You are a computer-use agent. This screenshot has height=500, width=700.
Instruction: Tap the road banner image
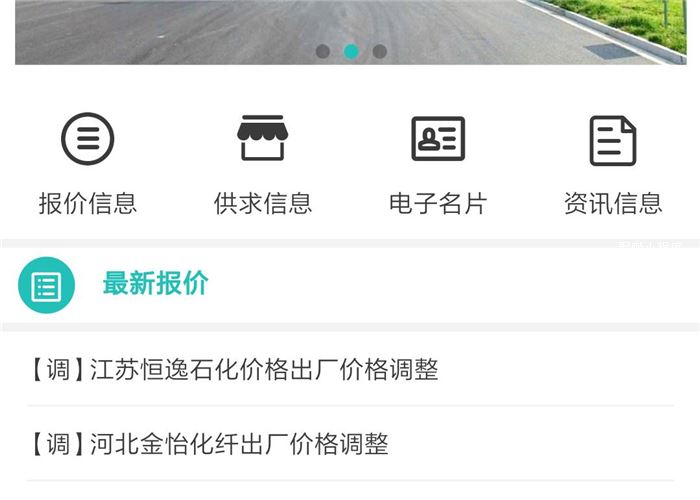point(351,32)
